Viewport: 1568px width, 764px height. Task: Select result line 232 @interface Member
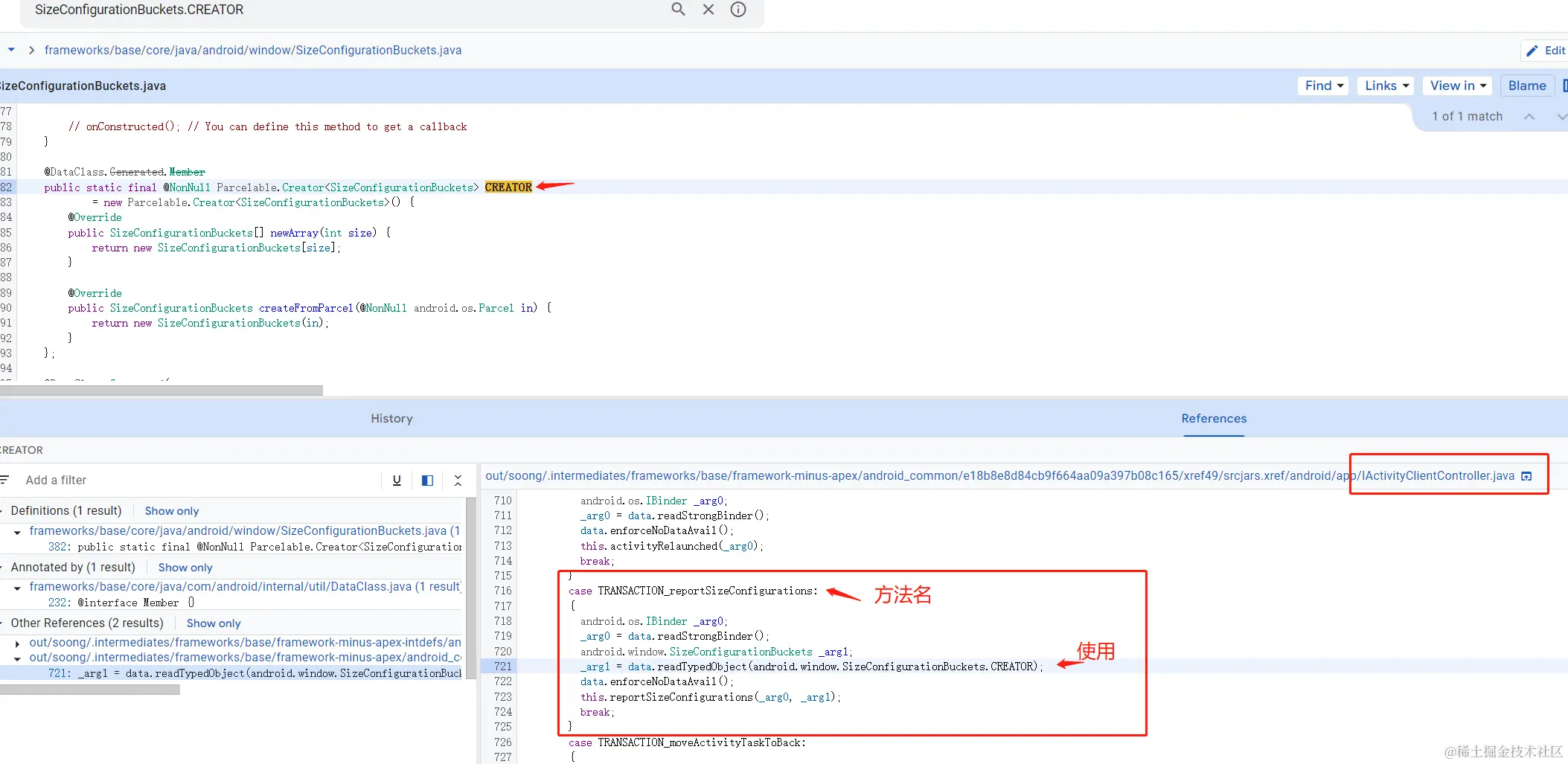click(121, 603)
